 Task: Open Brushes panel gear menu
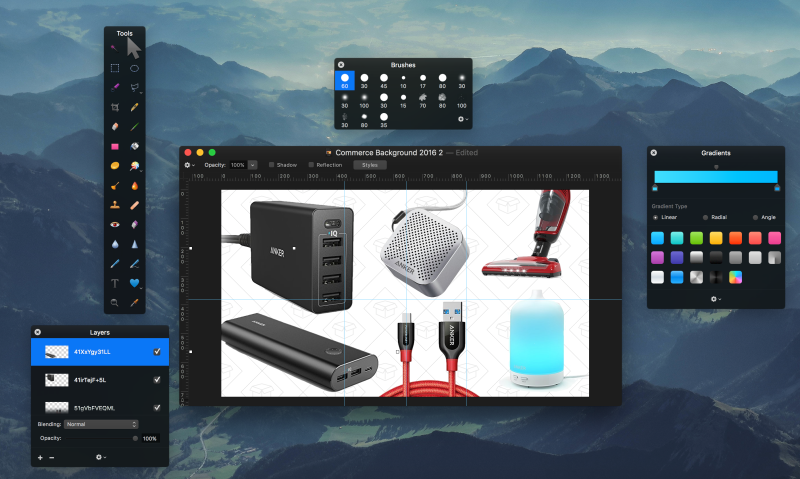[462, 119]
